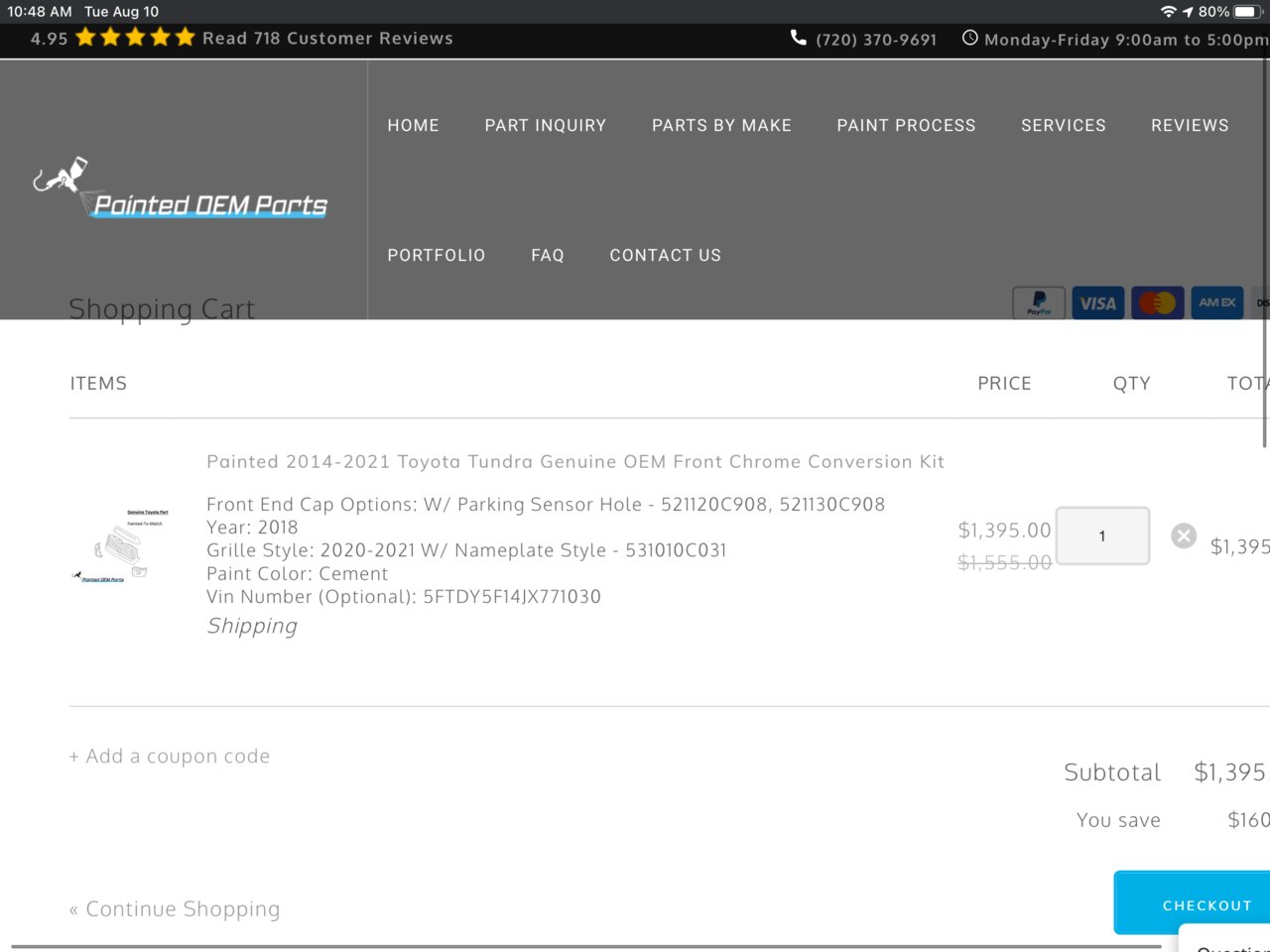Click the Subtotal label
Screen dimensions: 1270x952
point(1112,773)
